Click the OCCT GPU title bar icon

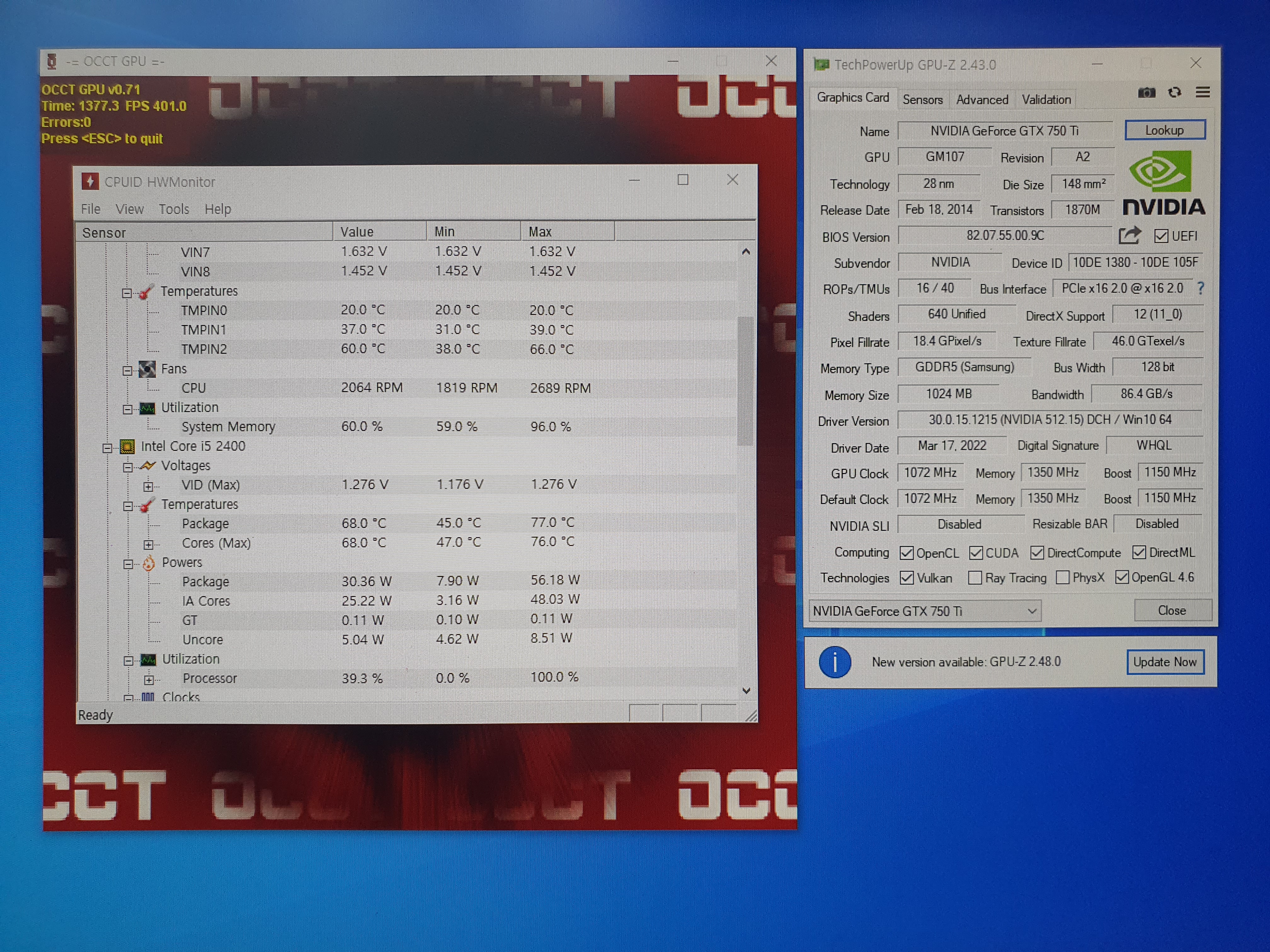pos(52,61)
